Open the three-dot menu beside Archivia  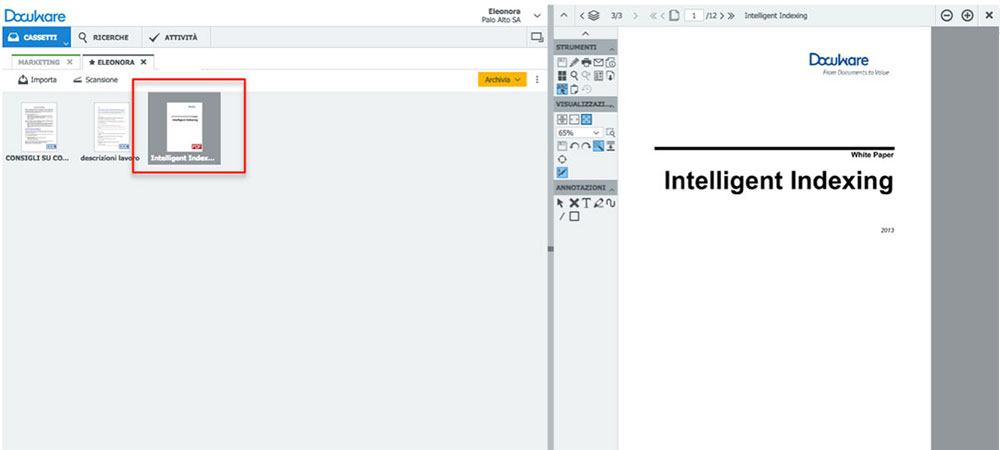coord(537,80)
